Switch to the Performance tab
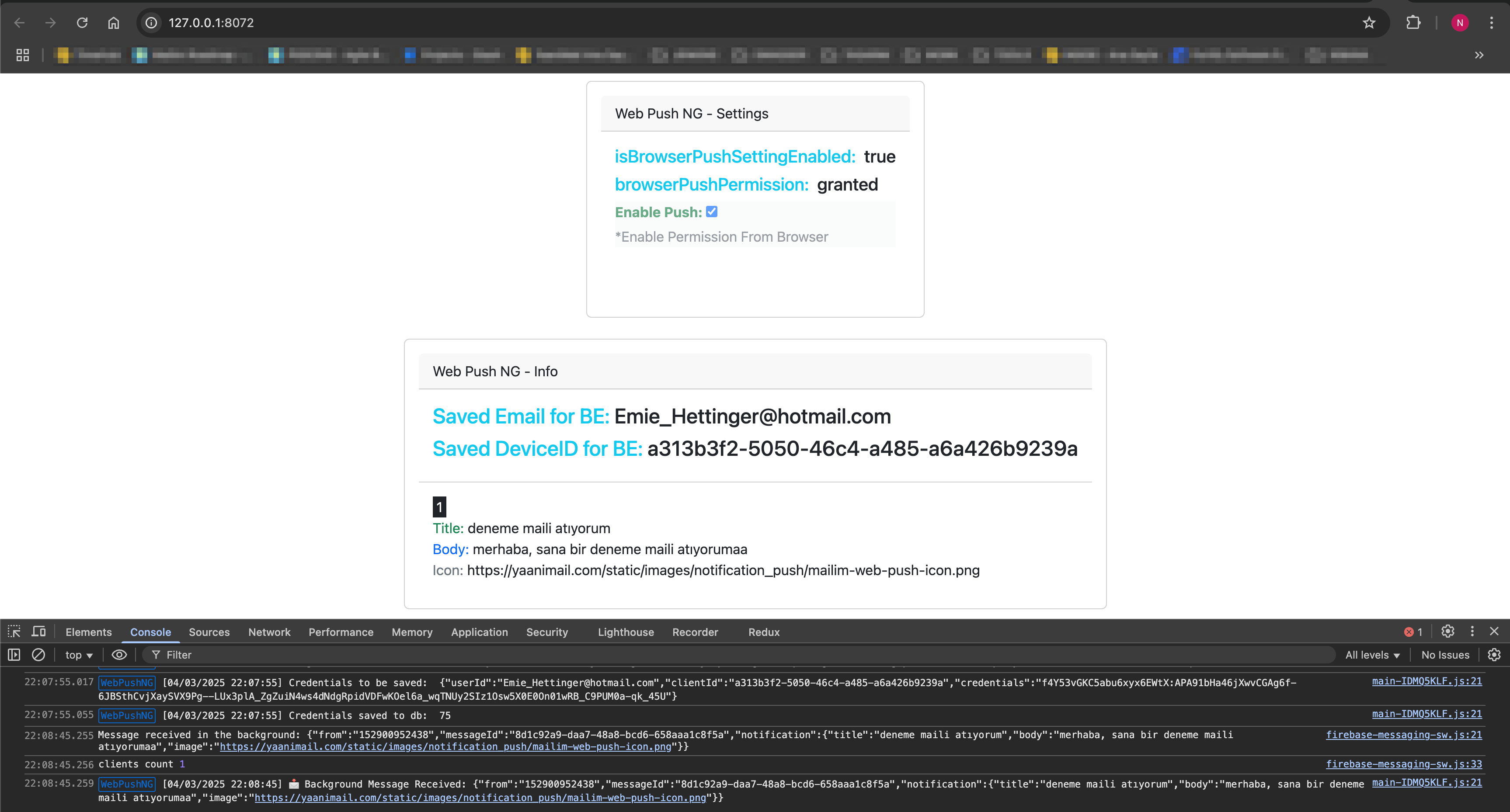The height and width of the screenshot is (812, 1510). tap(341, 632)
